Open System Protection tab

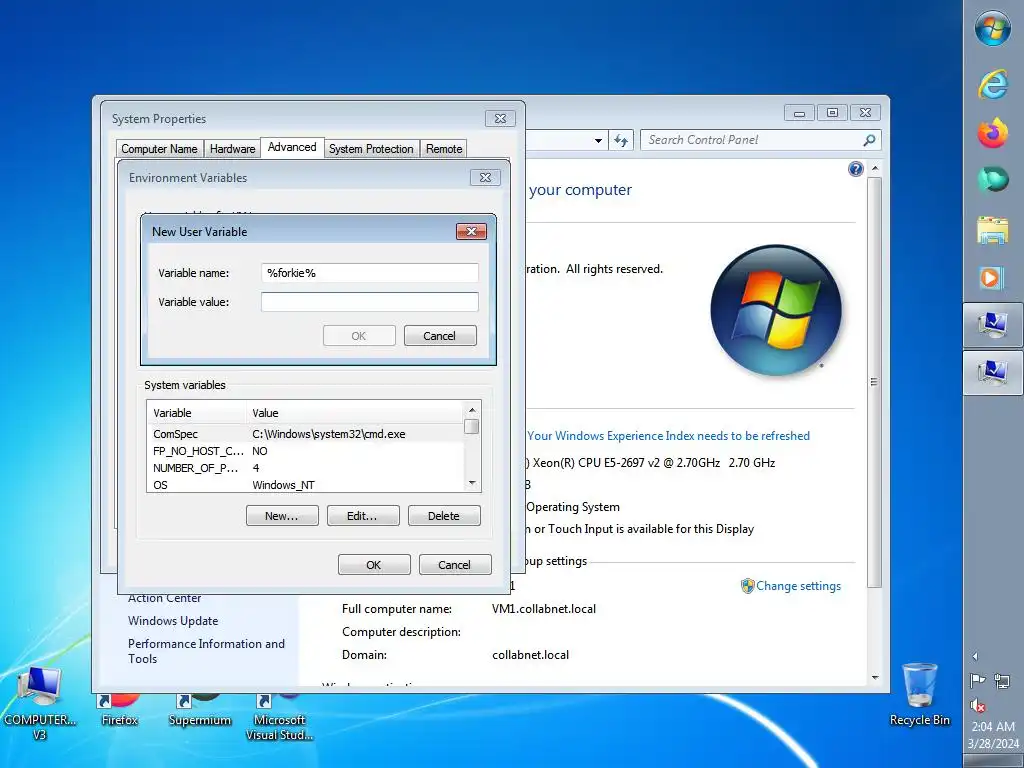tap(371, 149)
